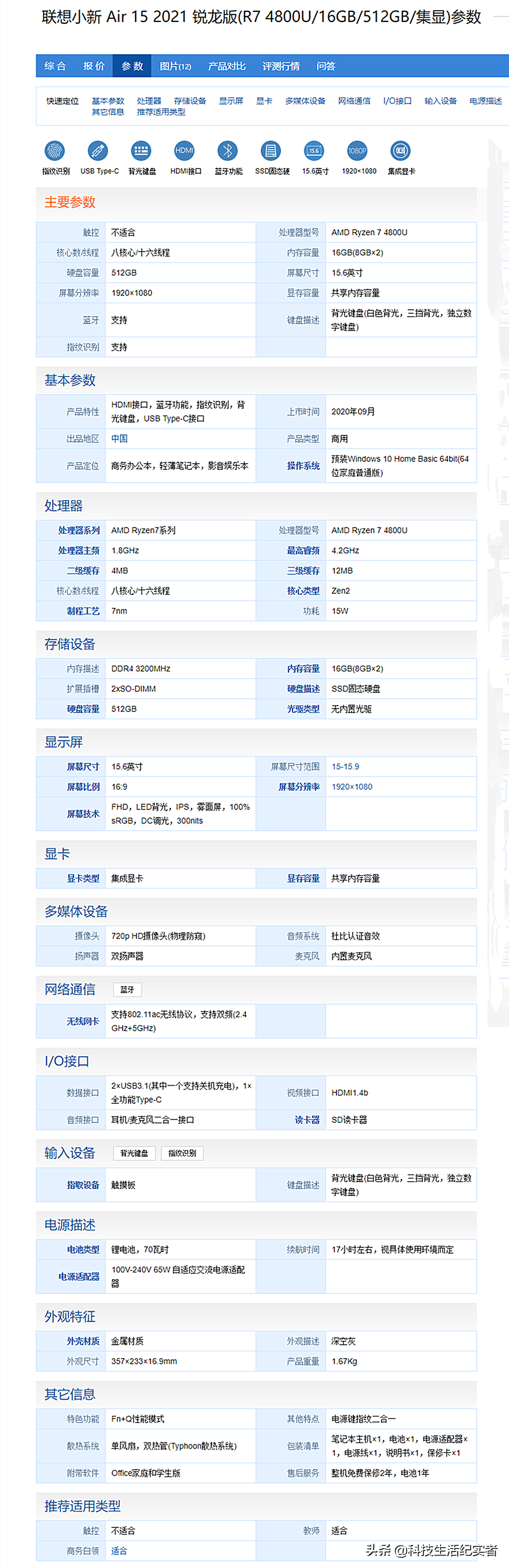This screenshot has height=1568, width=509.
Task: Open the 评测行情 tab
Action: [281, 66]
